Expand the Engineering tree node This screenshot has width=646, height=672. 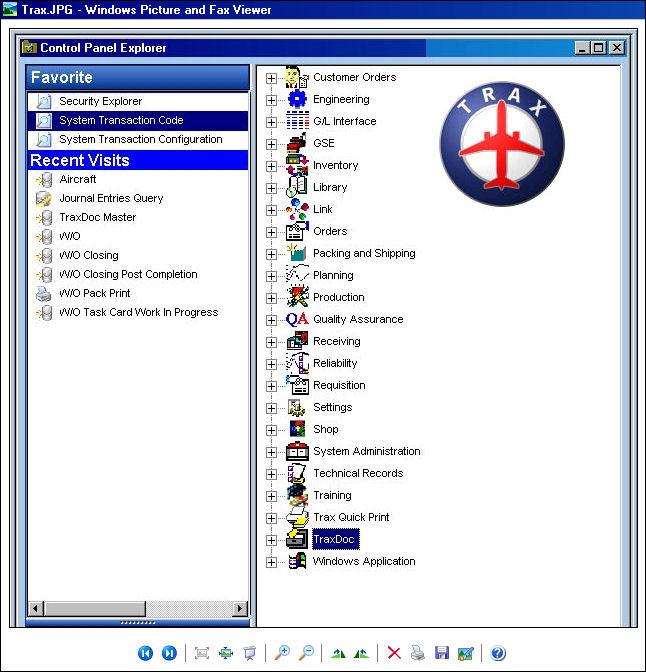point(271,100)
